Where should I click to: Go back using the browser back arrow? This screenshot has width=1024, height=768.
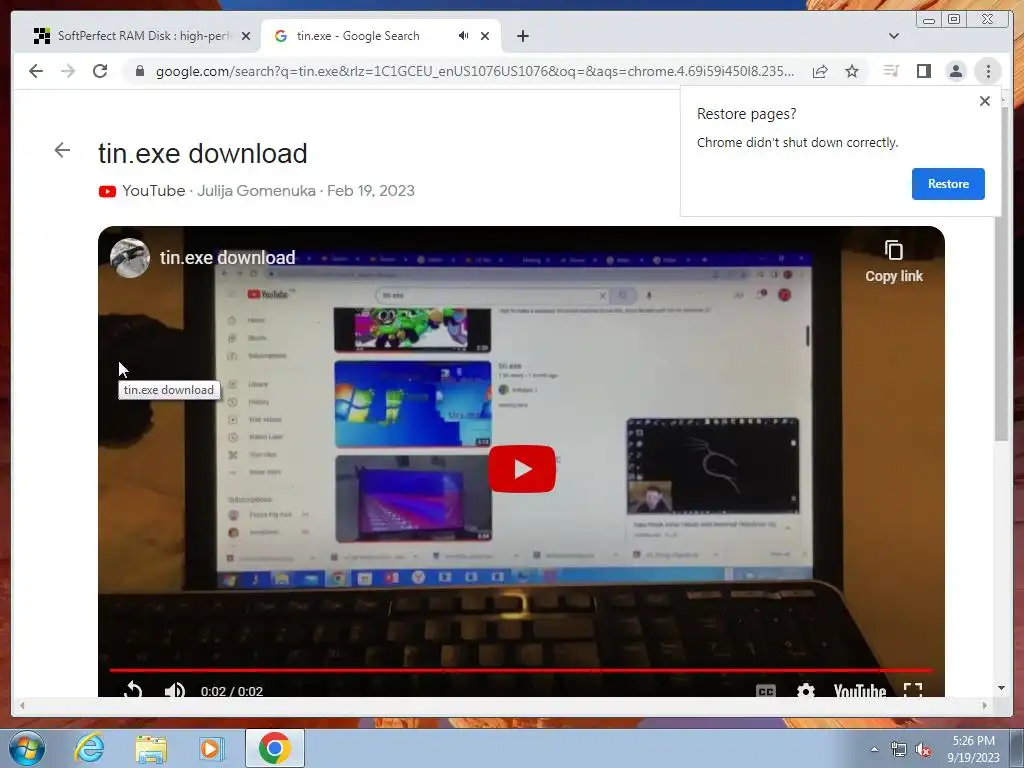coord(36,71)
